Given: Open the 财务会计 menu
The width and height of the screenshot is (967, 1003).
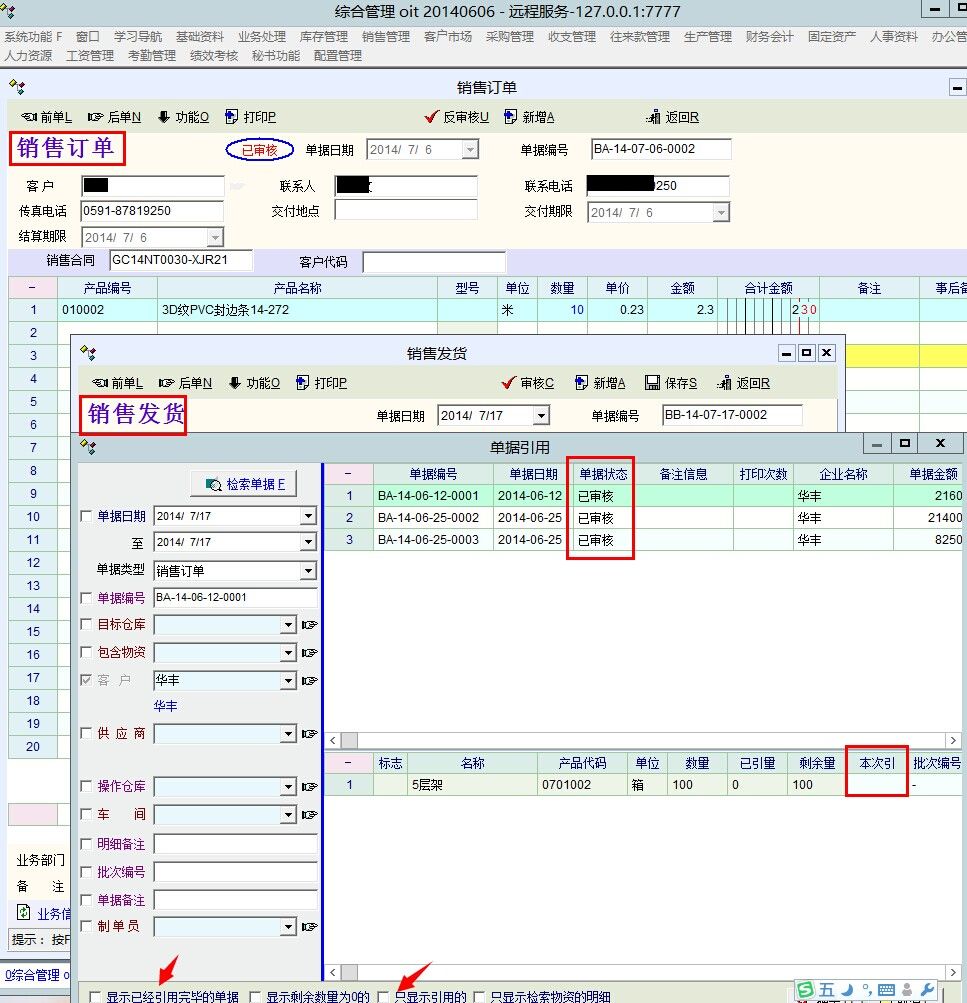Looking at the screenshot, I should tap(769, 37).
